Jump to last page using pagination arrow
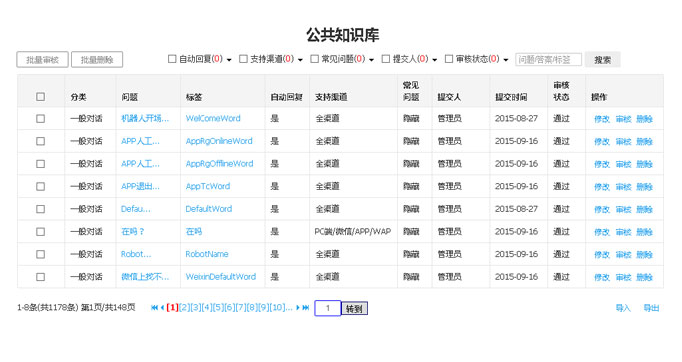The height and width of the screenshot is (362, 682). point(306,308)
